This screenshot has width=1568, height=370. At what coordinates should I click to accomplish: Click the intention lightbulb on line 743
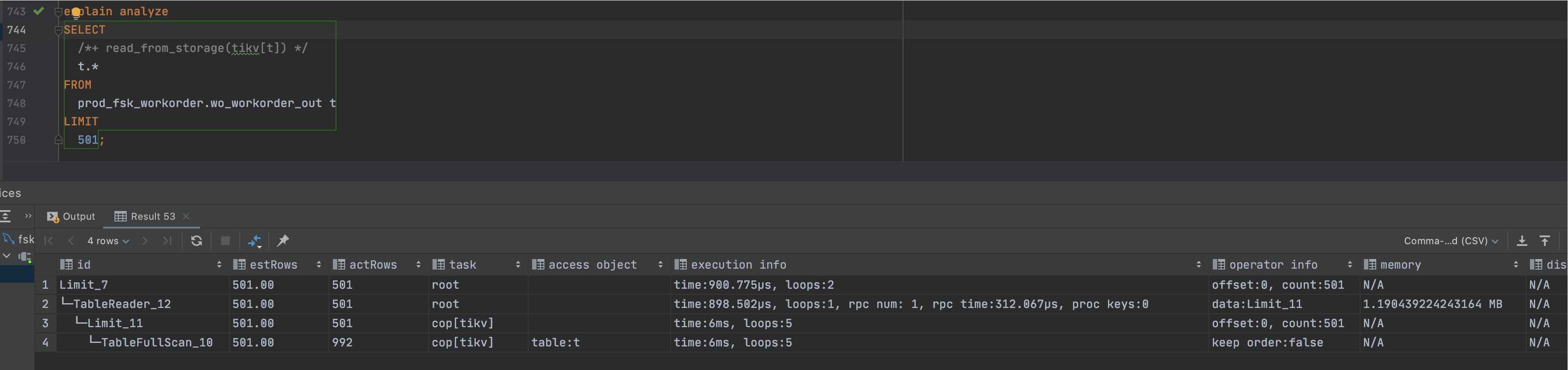pyautogui.click(x=76, y=12)
